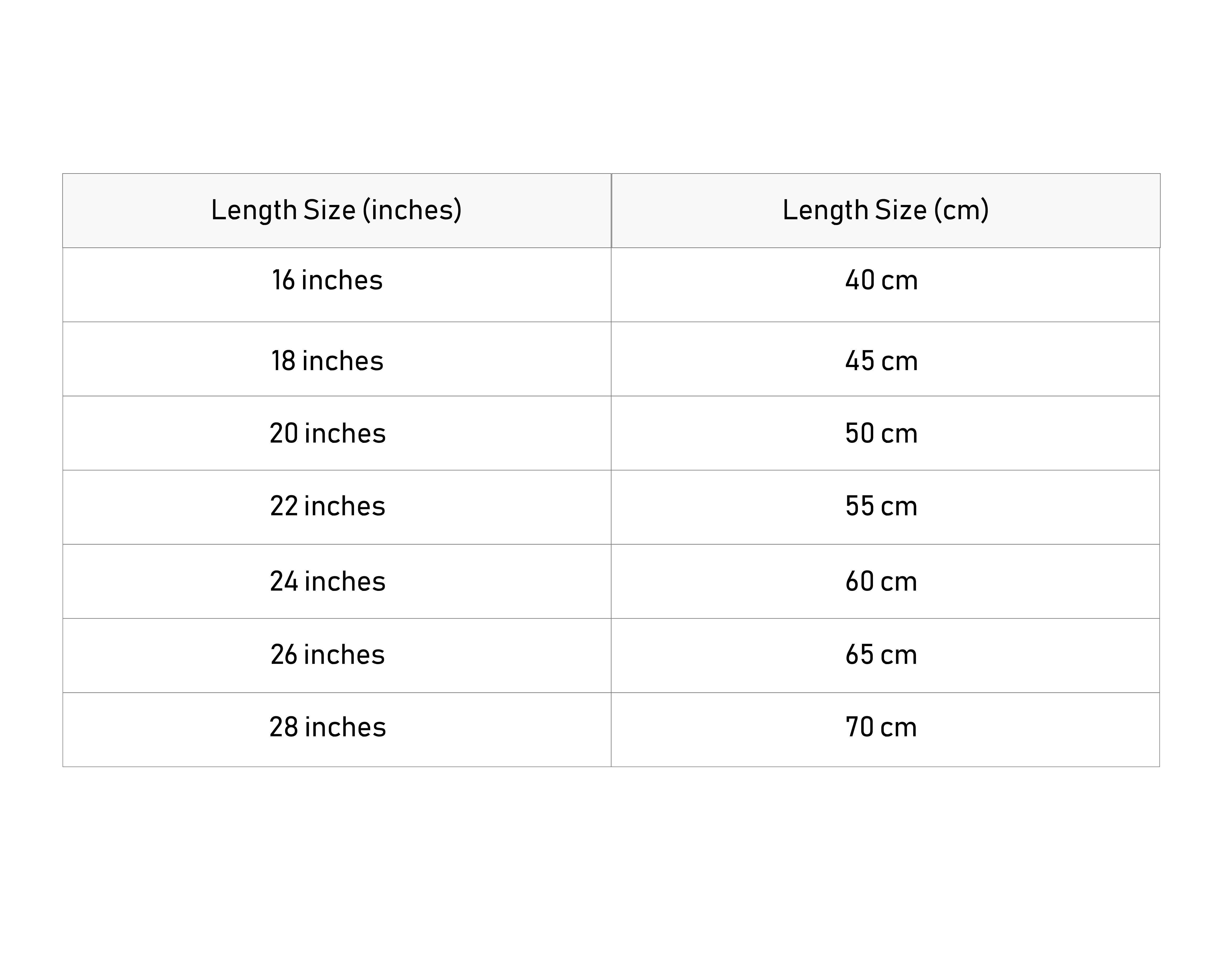1223x980 pixels.
Task: Select the 60 cm cell
Action: point(886,581)
